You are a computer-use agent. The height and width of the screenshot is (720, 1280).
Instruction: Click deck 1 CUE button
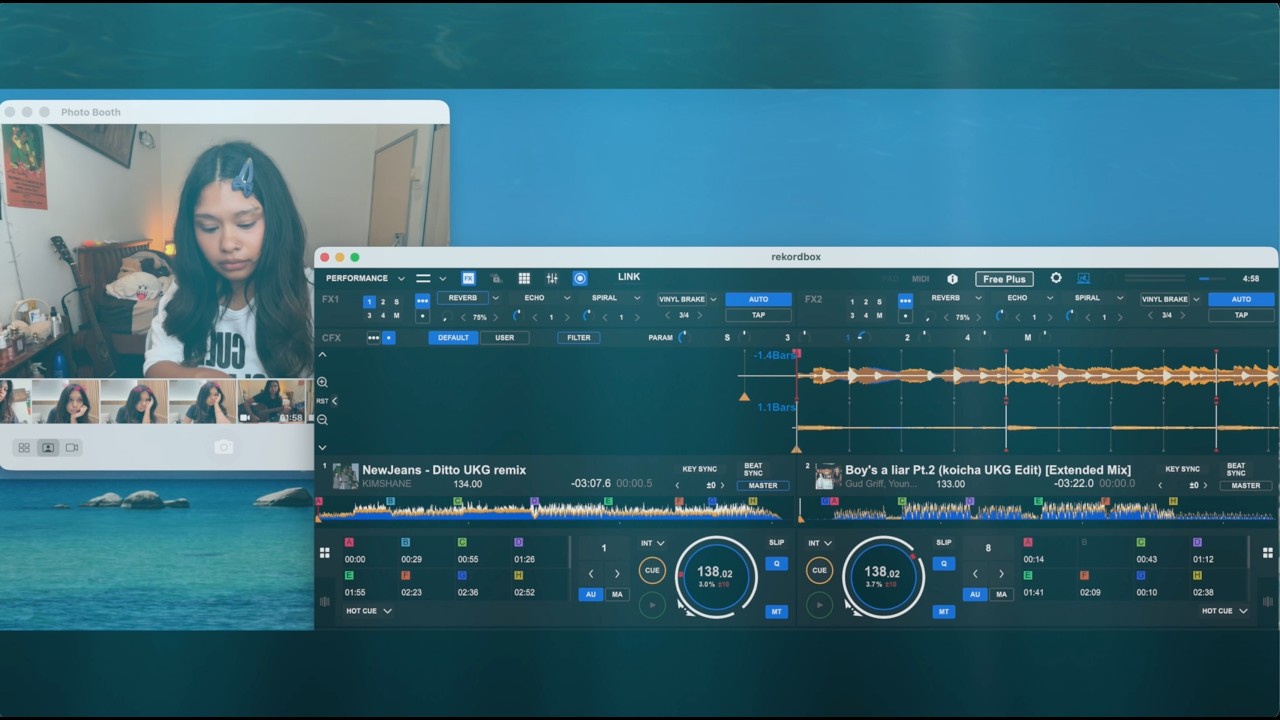coord(652,570)
